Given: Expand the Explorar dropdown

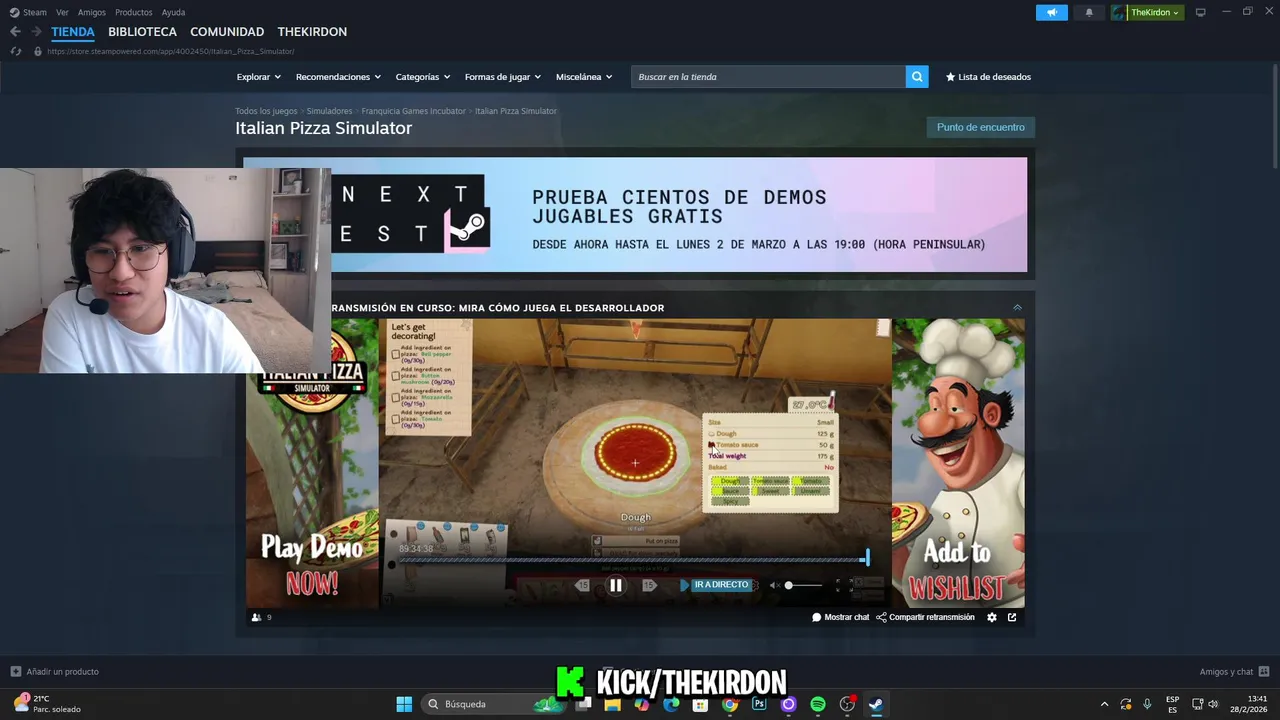Looking at the screenshot, I should click(258, 77).
